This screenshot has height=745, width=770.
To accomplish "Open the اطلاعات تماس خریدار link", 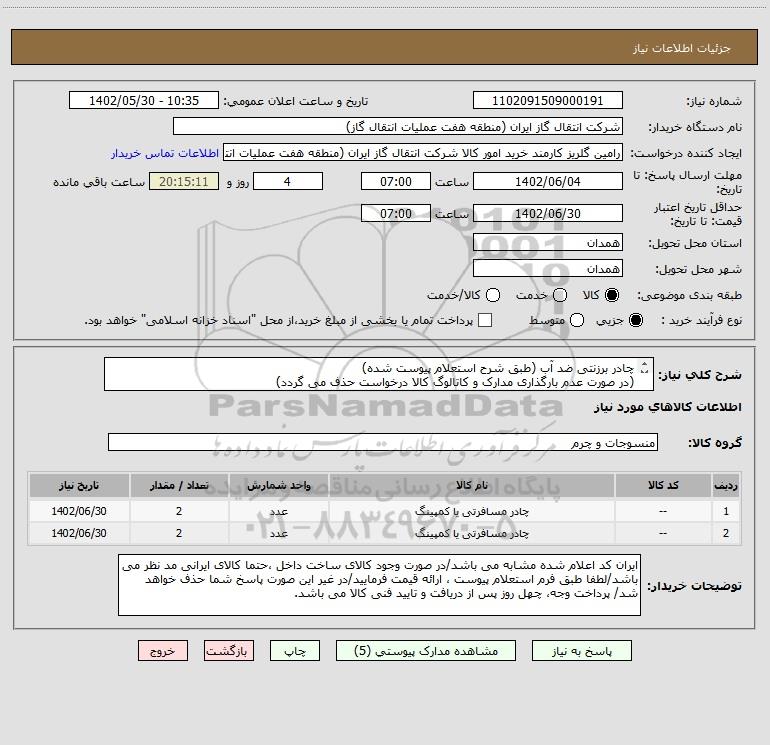I will click(165, 153).
